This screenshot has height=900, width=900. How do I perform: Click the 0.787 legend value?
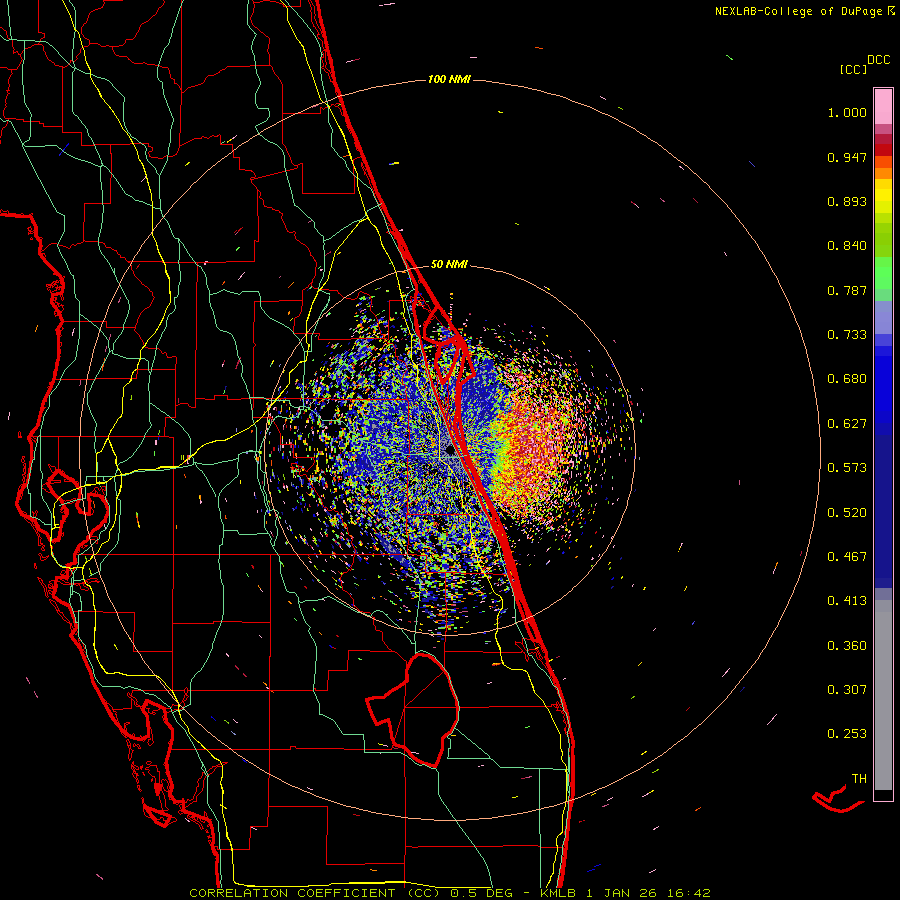847,290
